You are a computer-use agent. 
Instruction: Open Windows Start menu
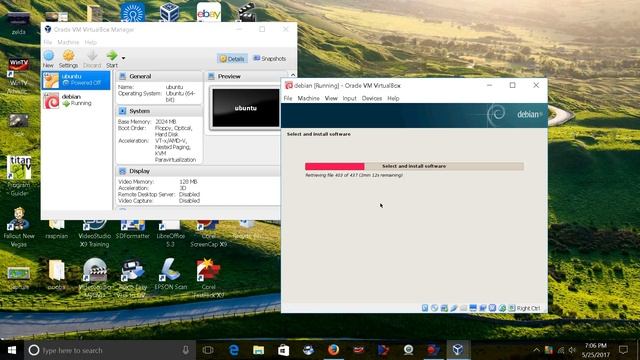tap(12, 350)
